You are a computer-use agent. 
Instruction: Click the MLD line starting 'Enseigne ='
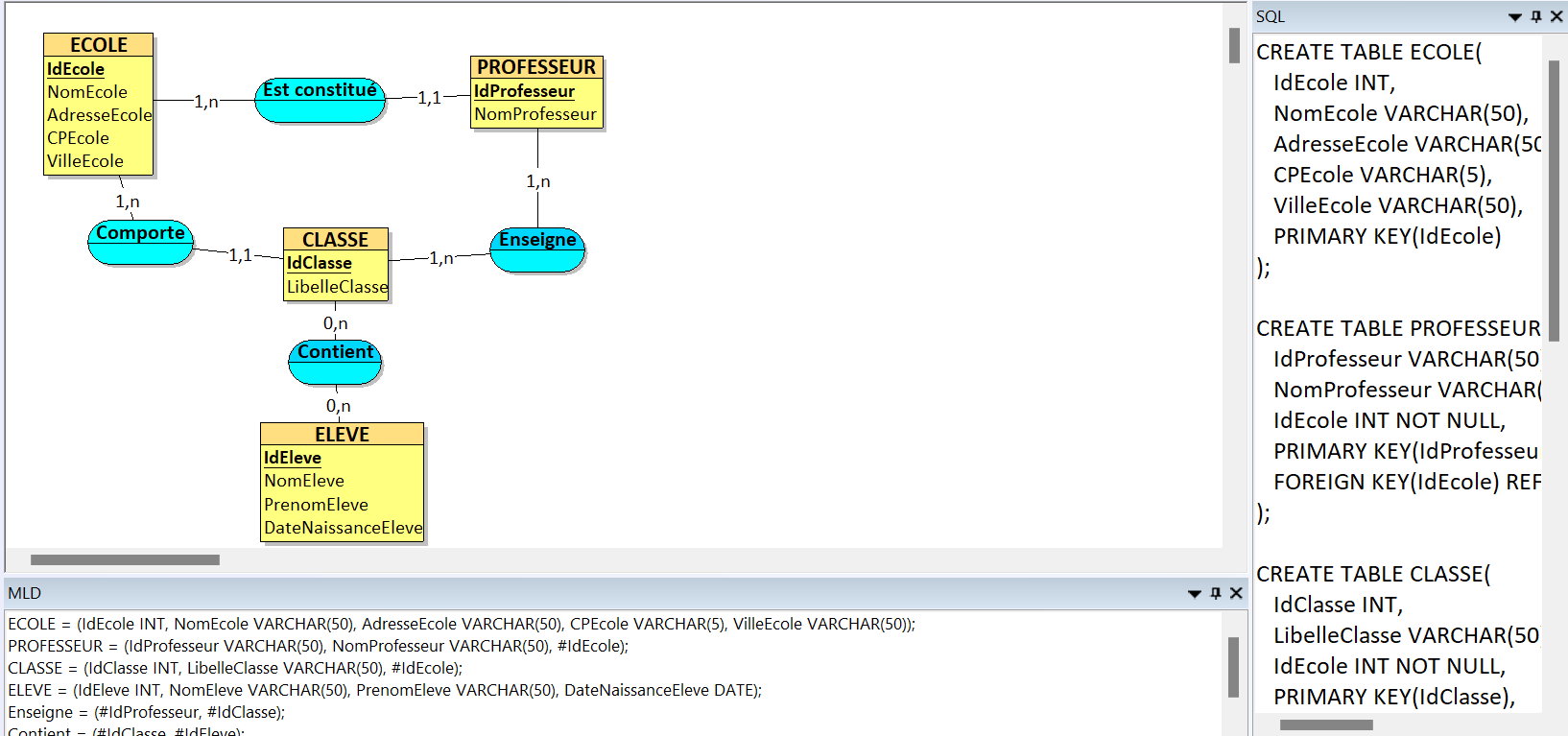tap(146, 712)
